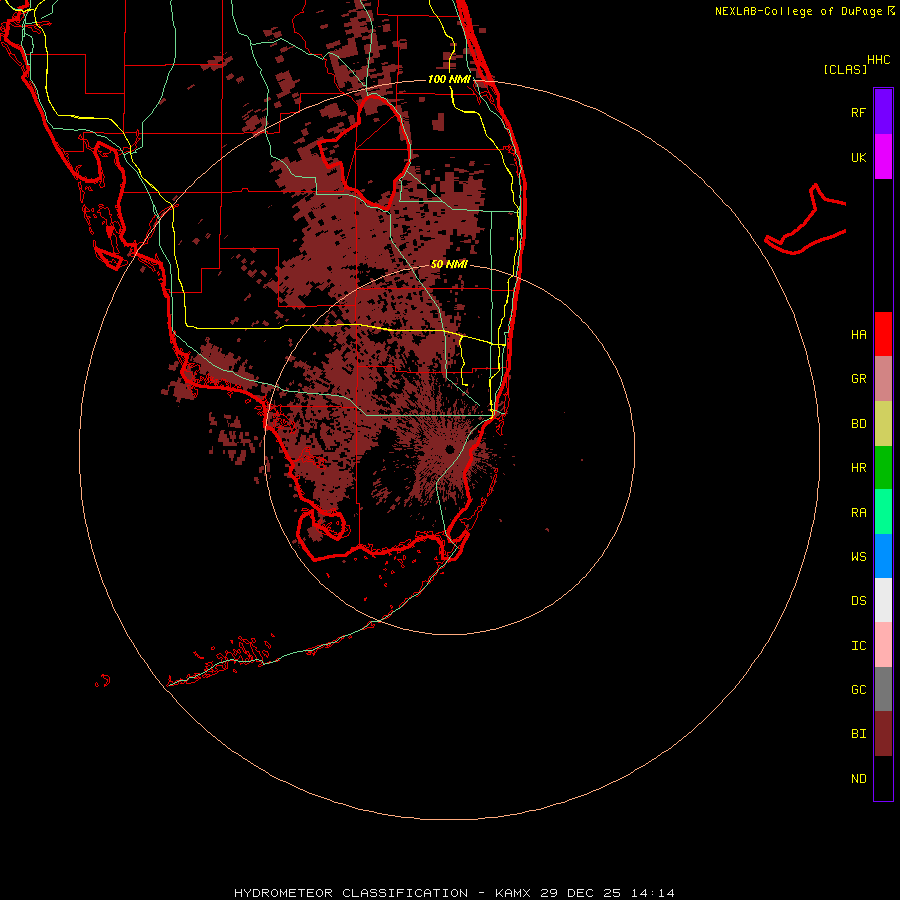Click the ND legend label
The height and width of the screenshot is (900, 900).
click(x=858, y=779)
